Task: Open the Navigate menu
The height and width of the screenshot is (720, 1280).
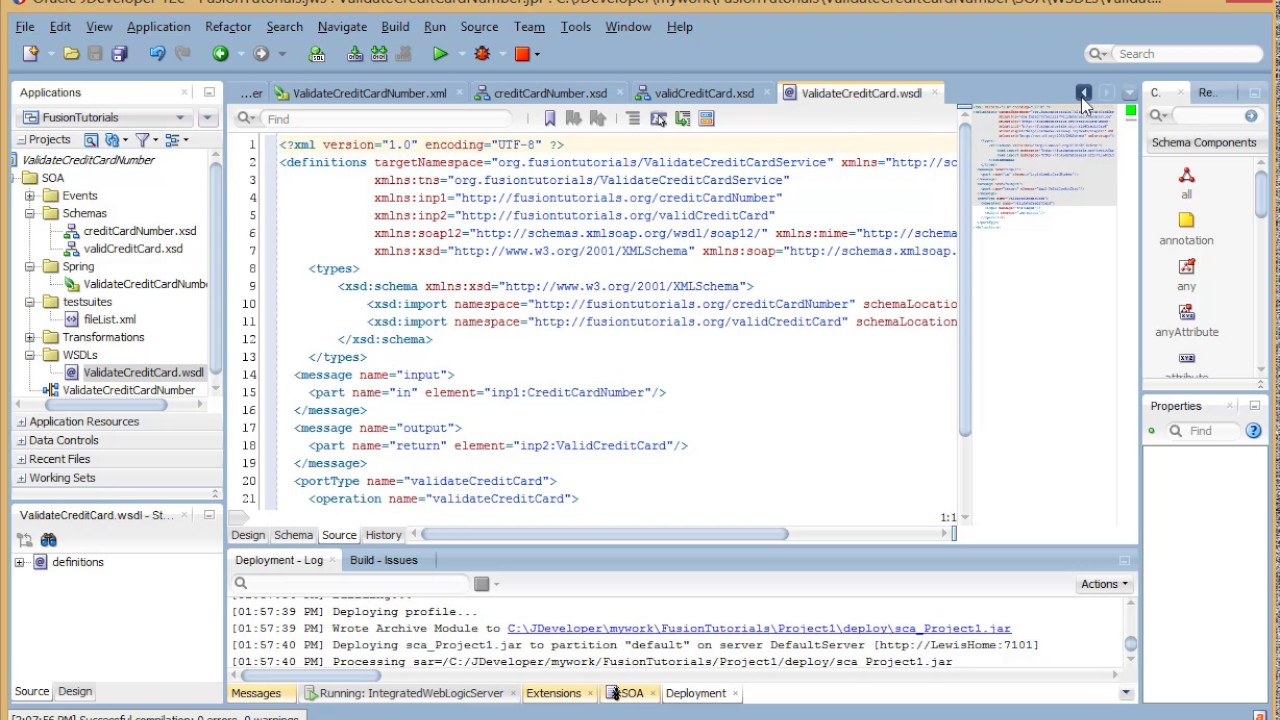Action: (342, 27)
